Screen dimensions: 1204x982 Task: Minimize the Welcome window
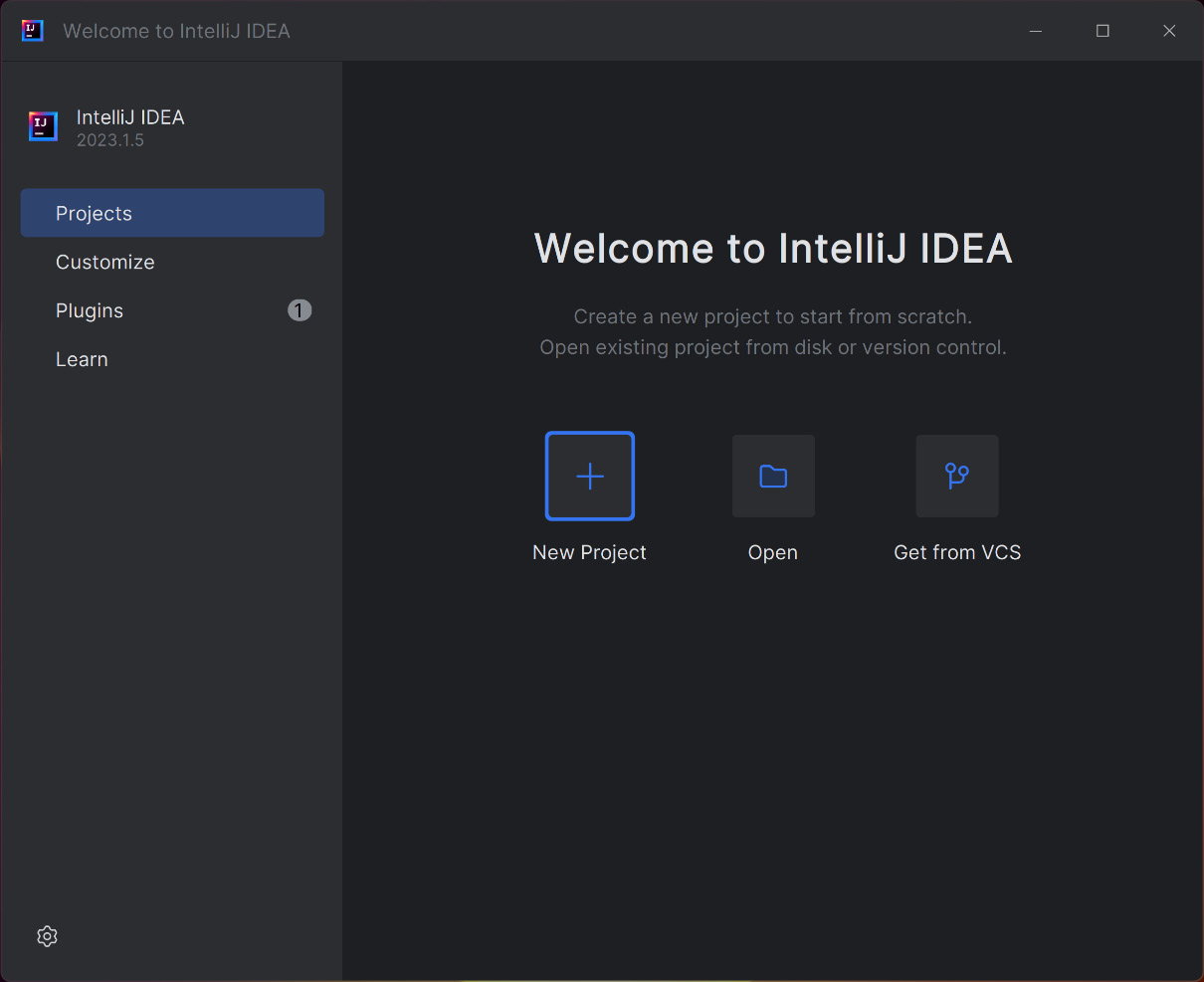pos(1036,31)
